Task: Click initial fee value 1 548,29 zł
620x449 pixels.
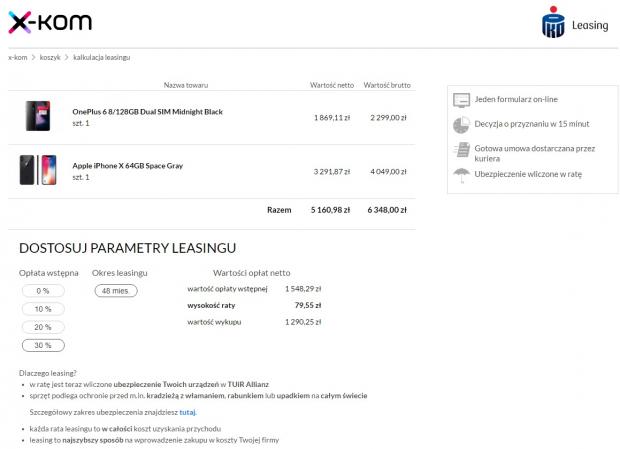Action: click(303, 289)
